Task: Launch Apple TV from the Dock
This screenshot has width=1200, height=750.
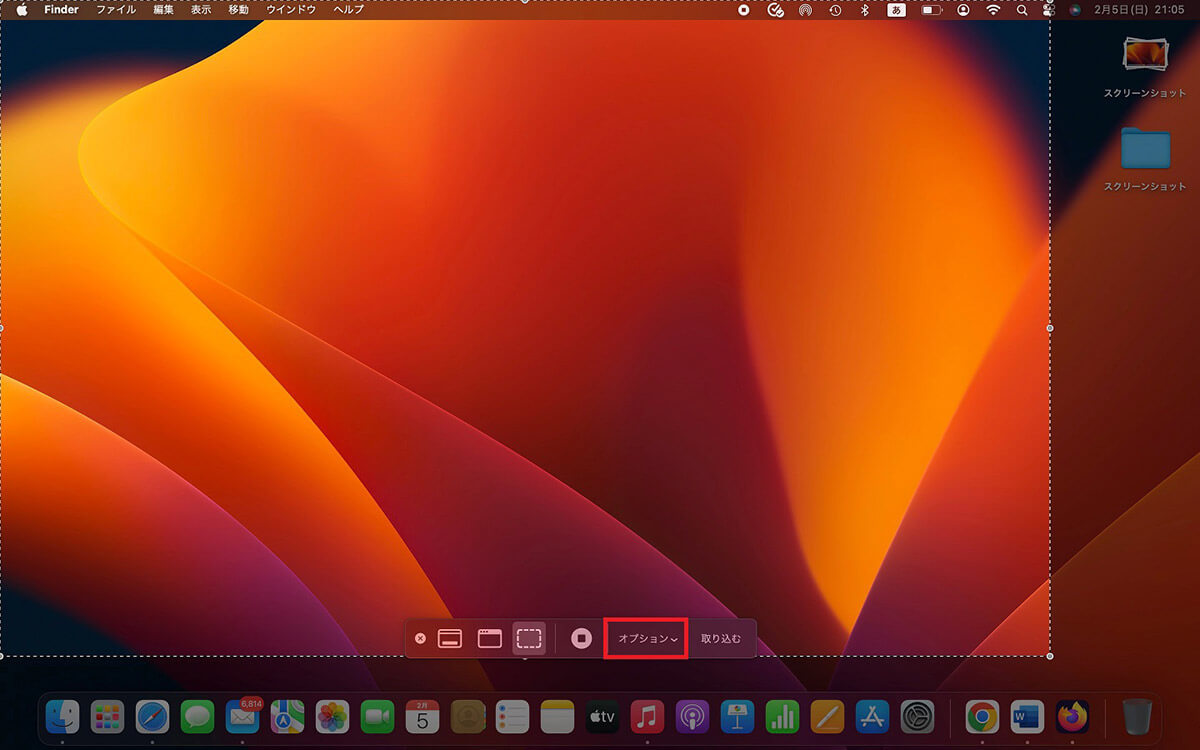Action: (x=602, y=716)
